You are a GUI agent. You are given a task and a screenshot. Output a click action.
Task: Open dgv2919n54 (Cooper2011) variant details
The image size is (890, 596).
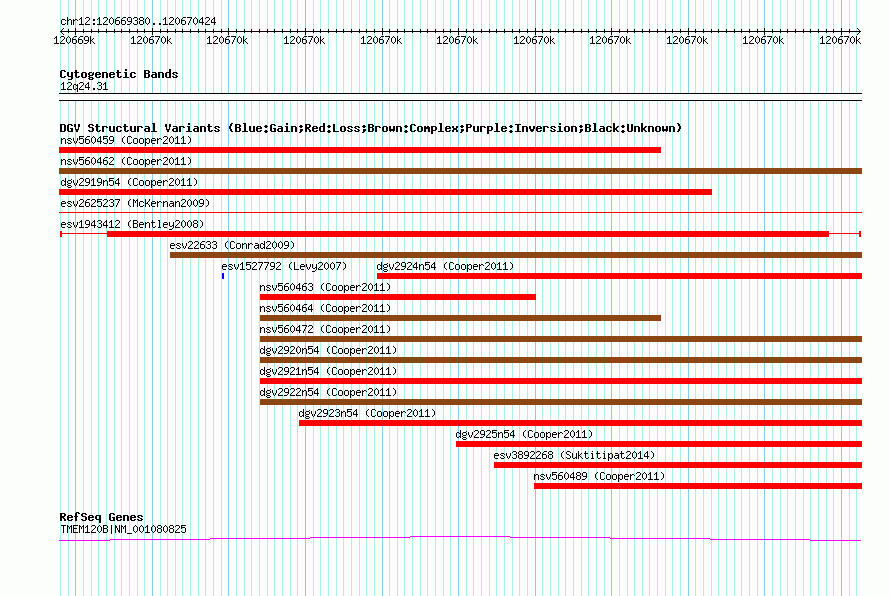[x=129, y=182]
